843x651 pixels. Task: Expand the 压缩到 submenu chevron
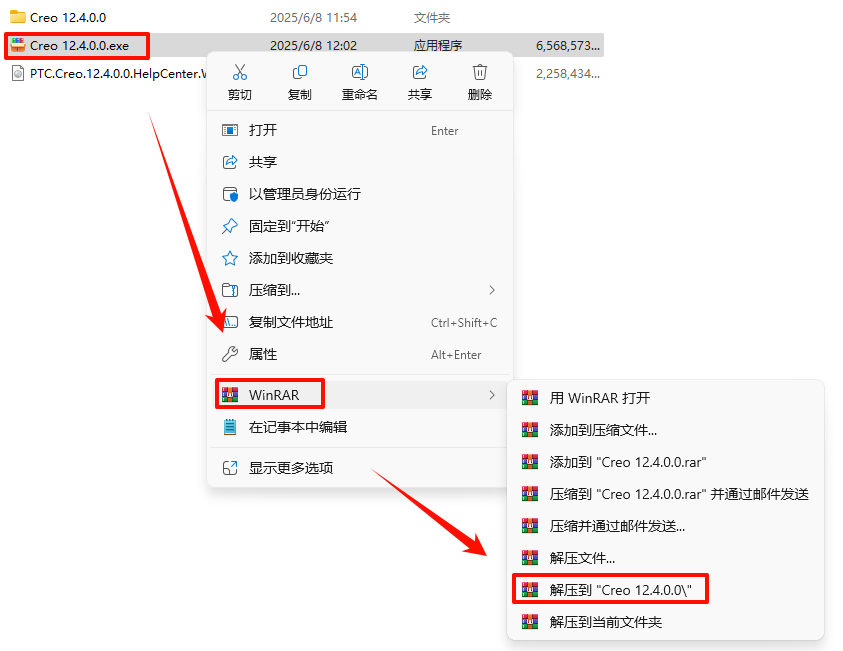point(492,290)
